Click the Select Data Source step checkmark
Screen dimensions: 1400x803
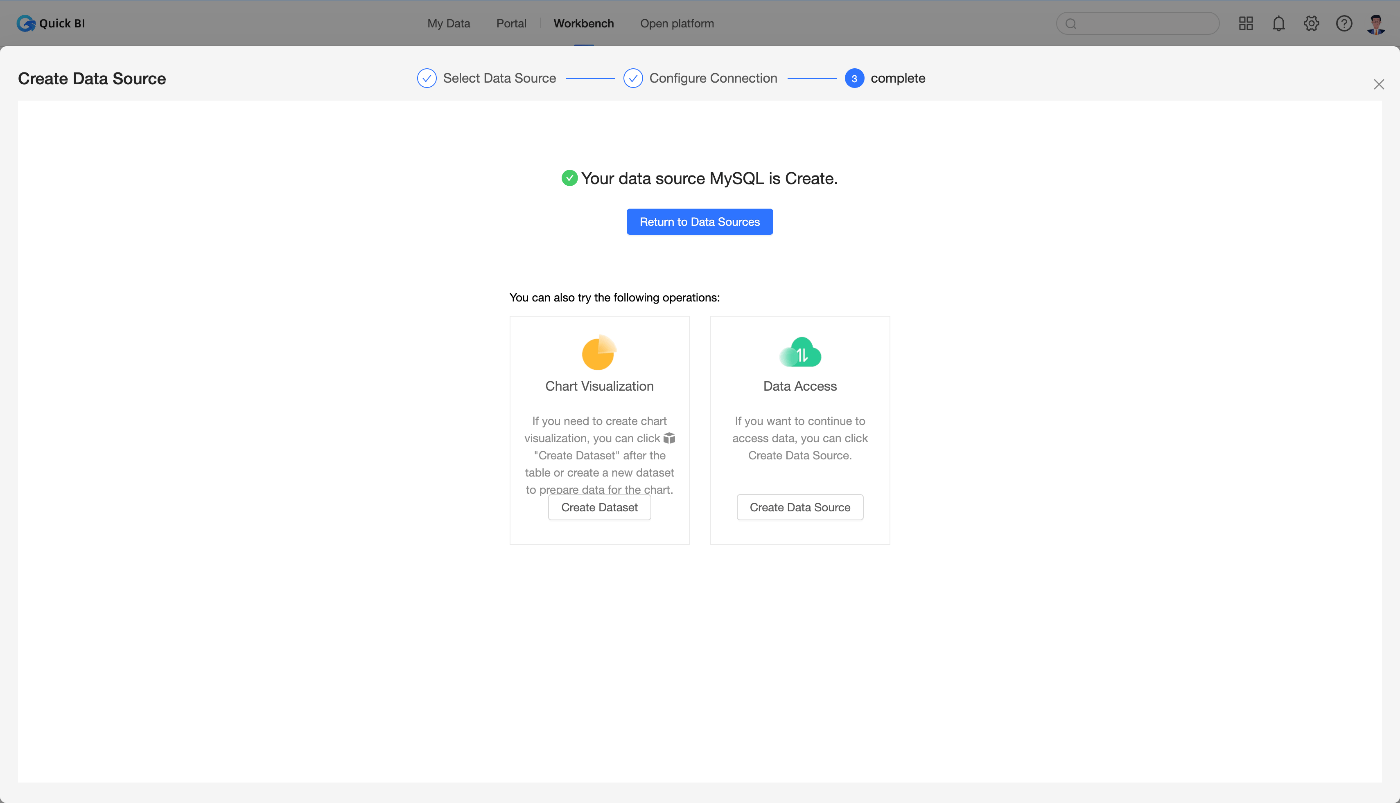427,78
